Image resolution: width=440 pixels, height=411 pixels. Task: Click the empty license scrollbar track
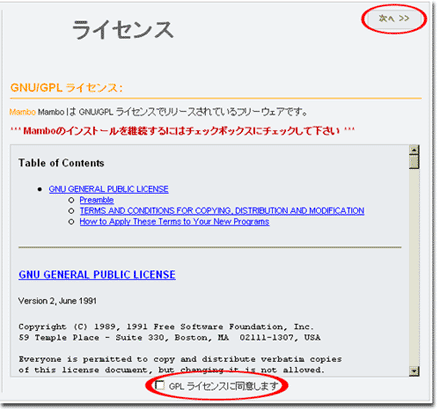(414, 267)
